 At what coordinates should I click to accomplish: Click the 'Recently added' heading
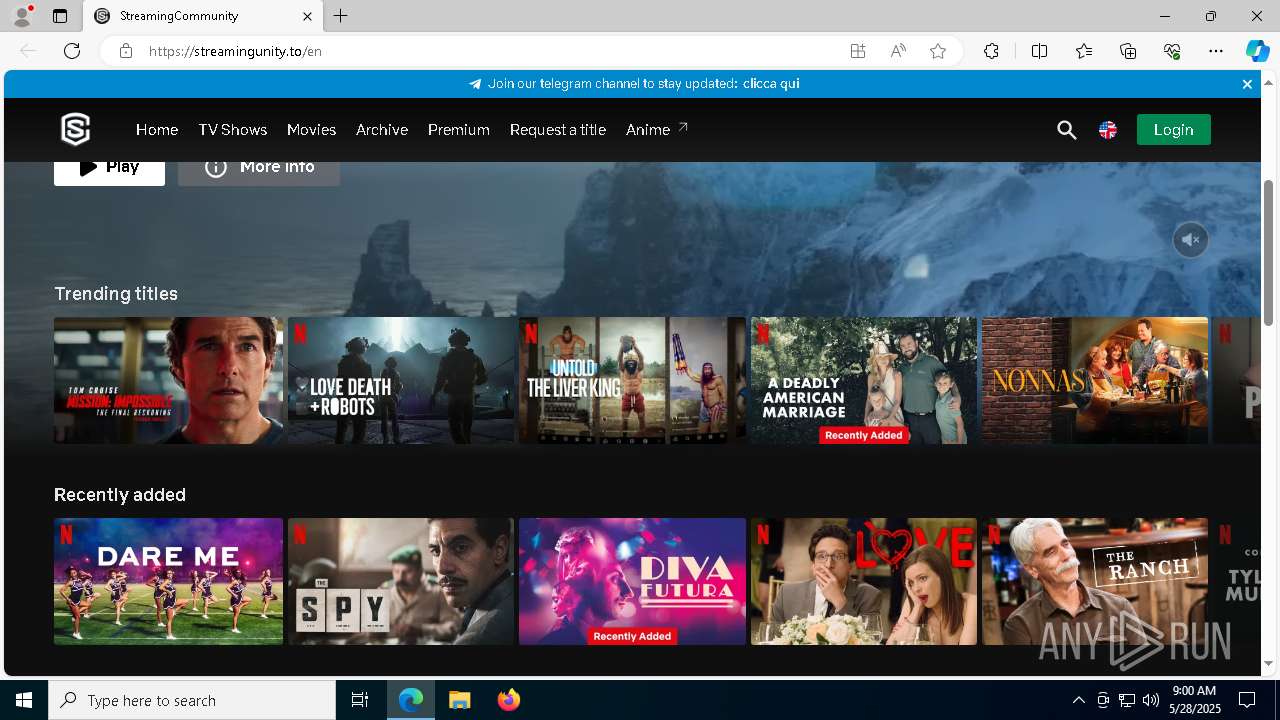(120, 494)
